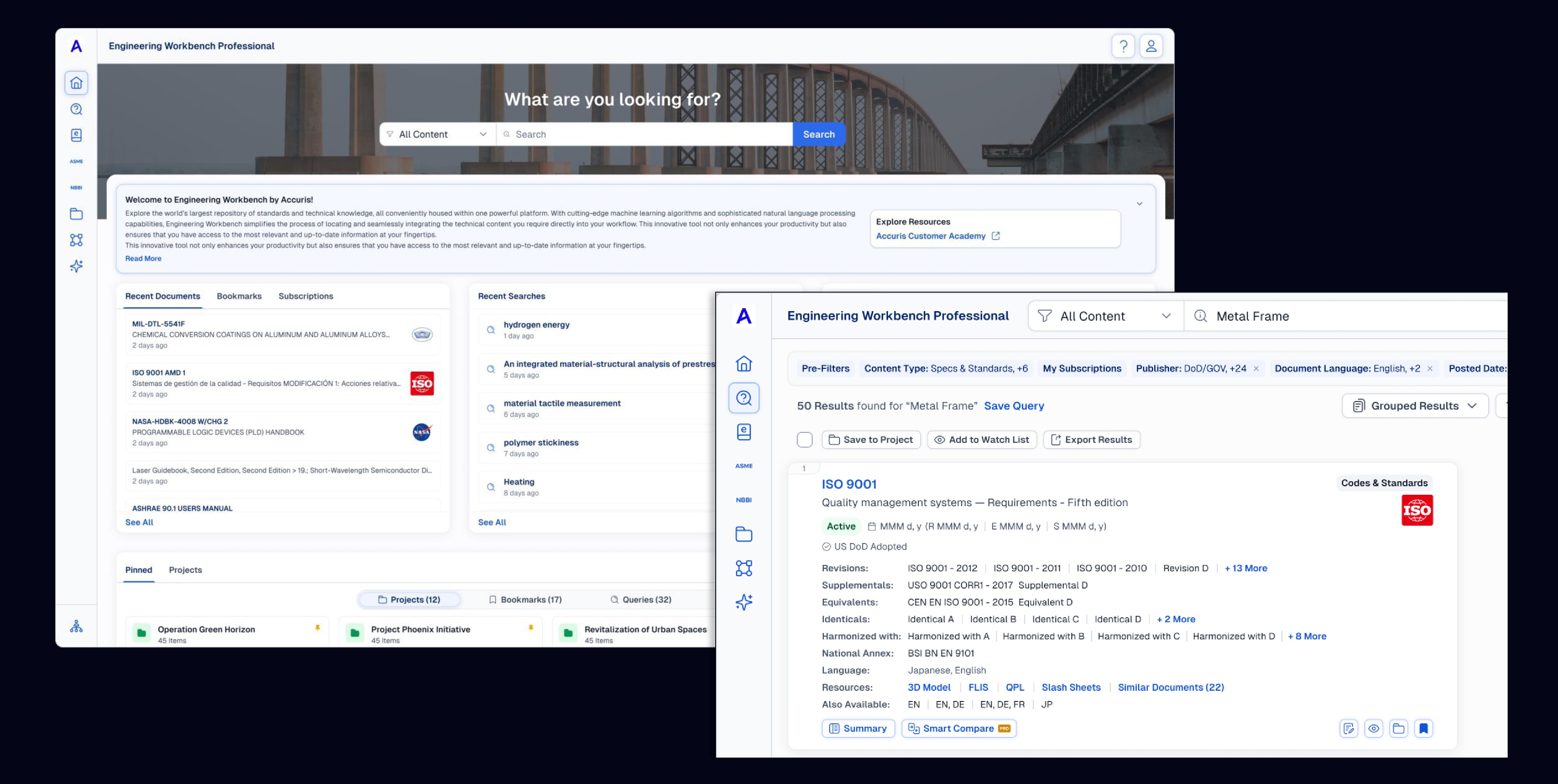Open All Content dropdown on homepage search bar
This screenshot has height=784, width=1558.
[438, 134]
